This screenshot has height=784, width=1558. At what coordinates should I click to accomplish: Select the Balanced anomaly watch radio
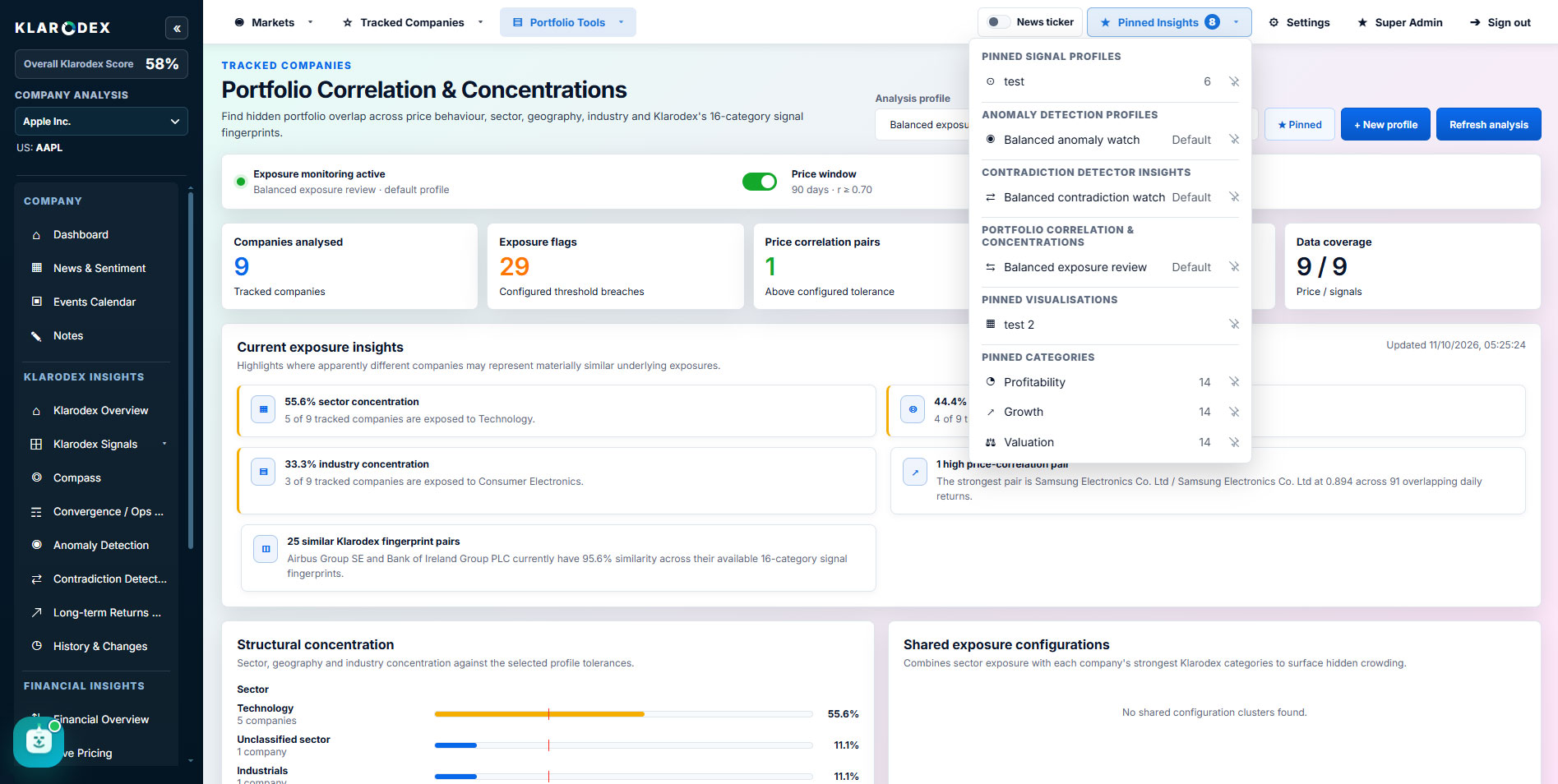click(x=991, y=140)
